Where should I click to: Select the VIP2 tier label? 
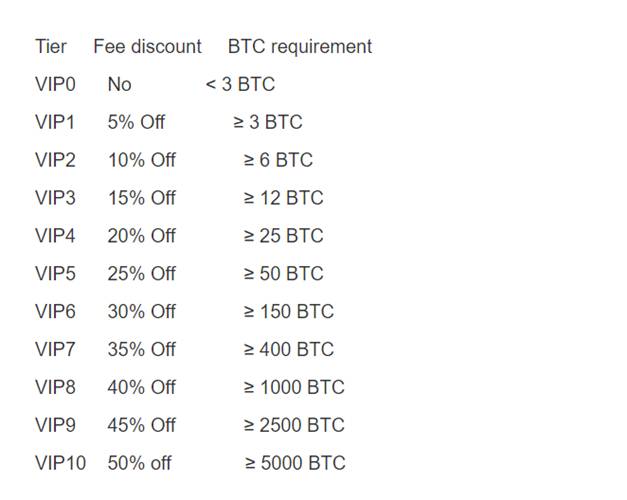coord(55,160)
